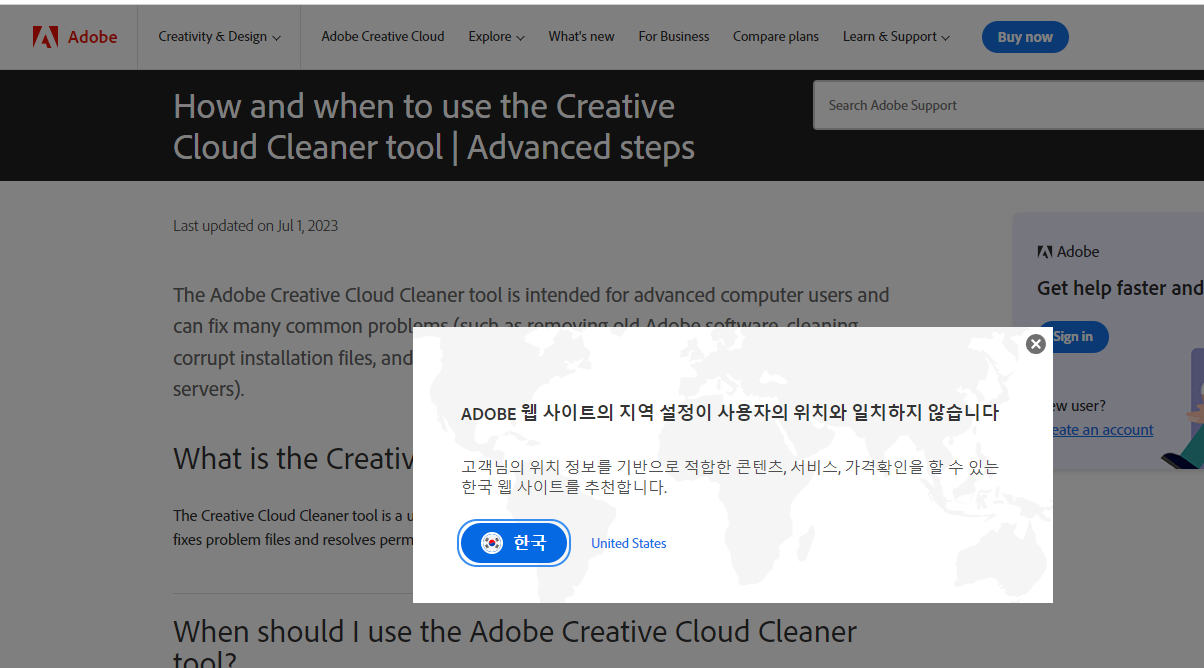Click the Adobe logo in the header
This screenshot has width=1204, height=668.
click(x=75, y=37)
